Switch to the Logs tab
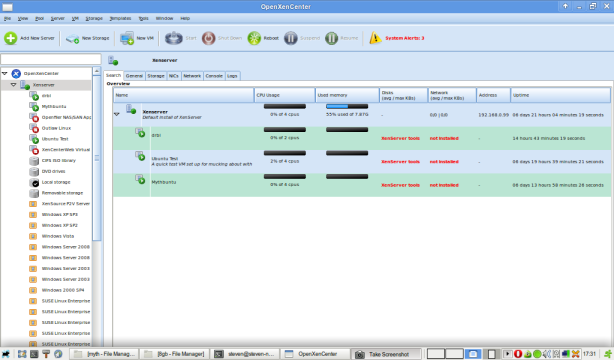 (x=232, y=76)
